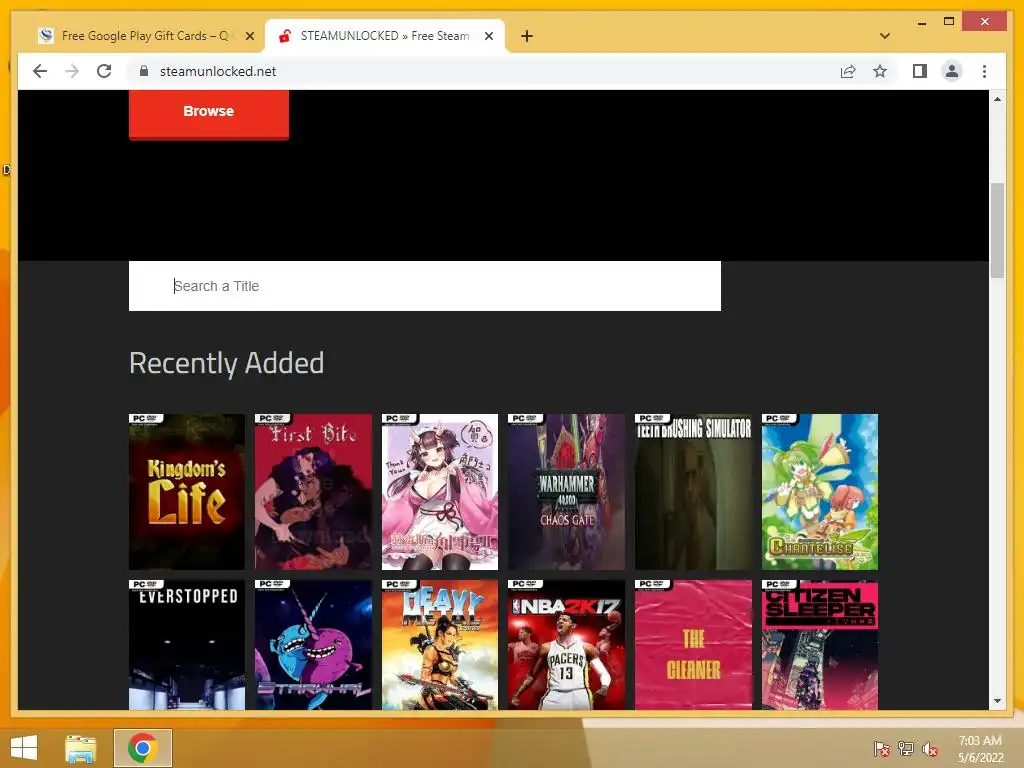Screen dimensions: 1024x768
Task: Reload the steamunlocked.net page
Action: pos(104,71)
